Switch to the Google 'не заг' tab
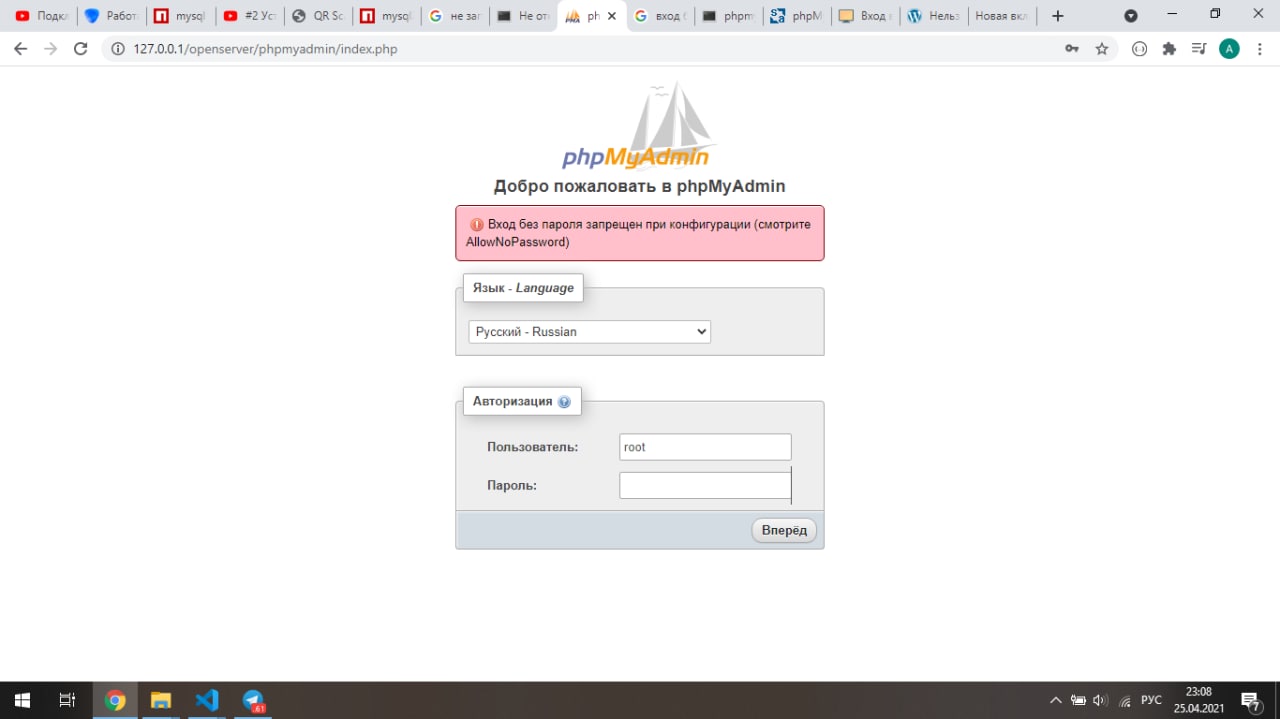The height and width of the screenshot is (719, 1280). click(x=453, y=16)
